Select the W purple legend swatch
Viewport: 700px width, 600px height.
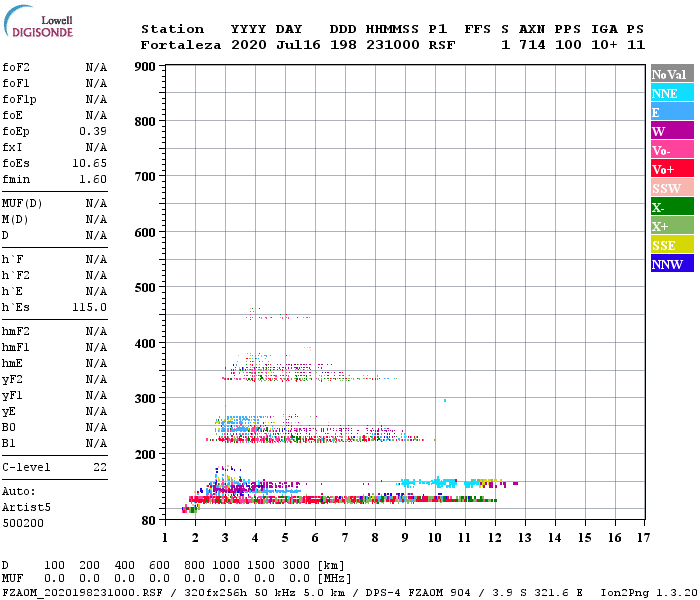[x=672, y=131]
